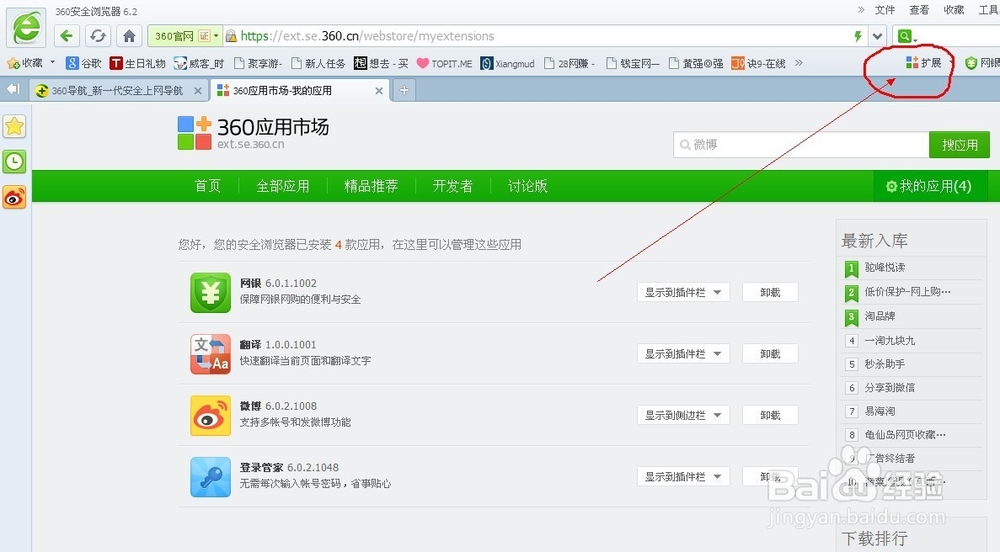Close the 360应用市场 tab
Viewport: 1000px width, 552px height.
(379, 91)
